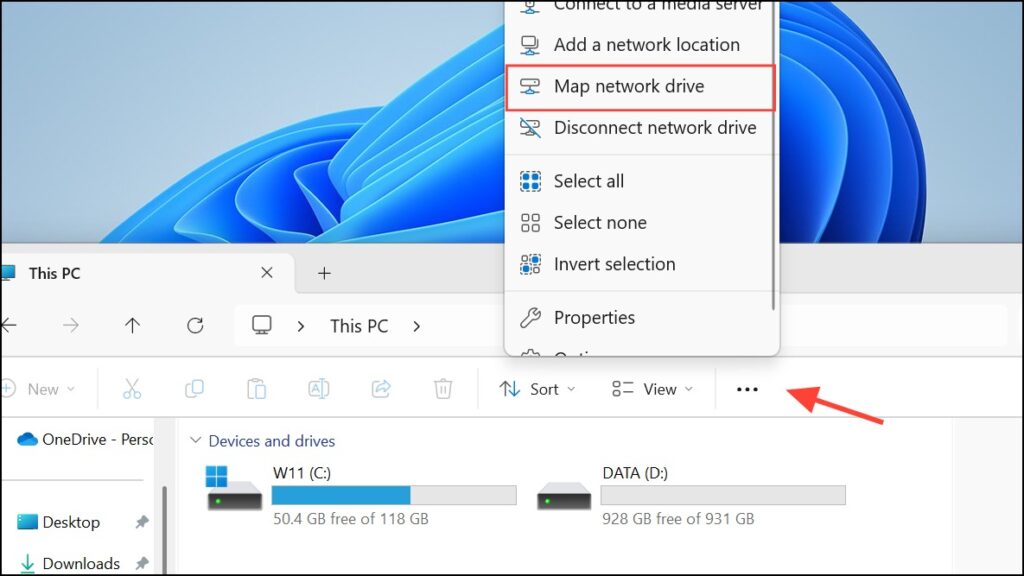Open the See more three-dots menu

747,390
